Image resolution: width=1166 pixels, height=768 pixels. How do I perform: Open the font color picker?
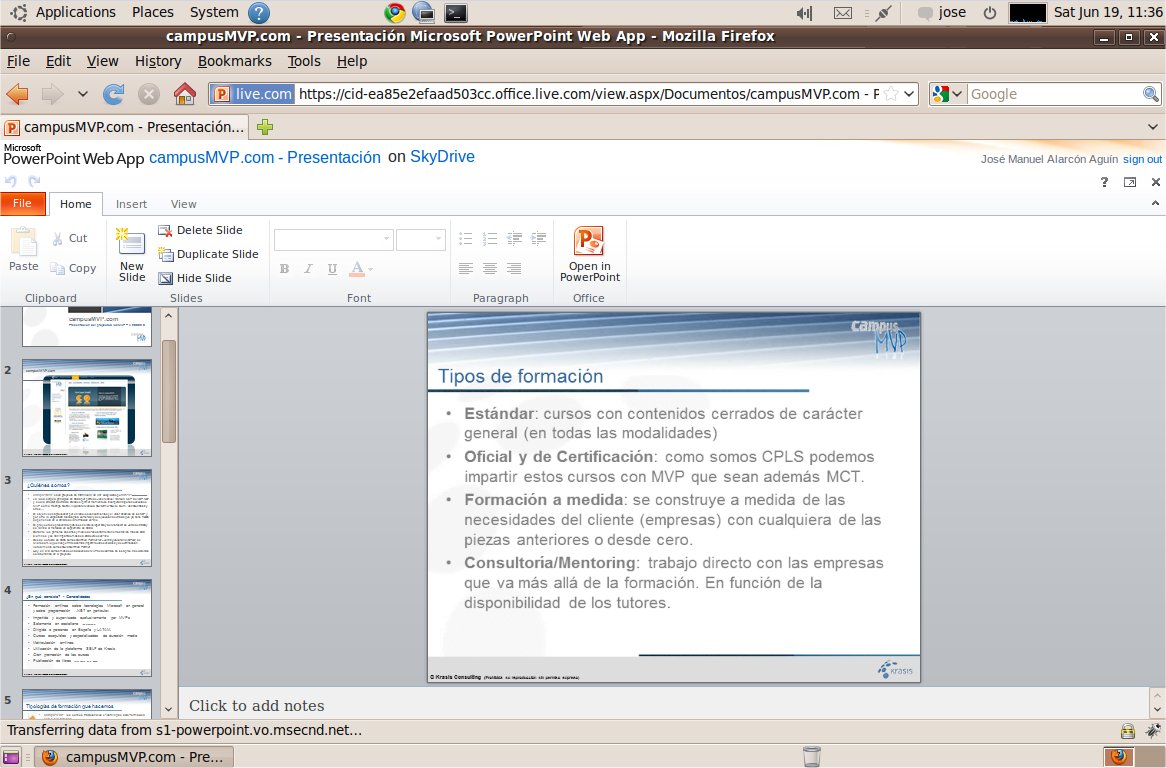coord(361,268)
